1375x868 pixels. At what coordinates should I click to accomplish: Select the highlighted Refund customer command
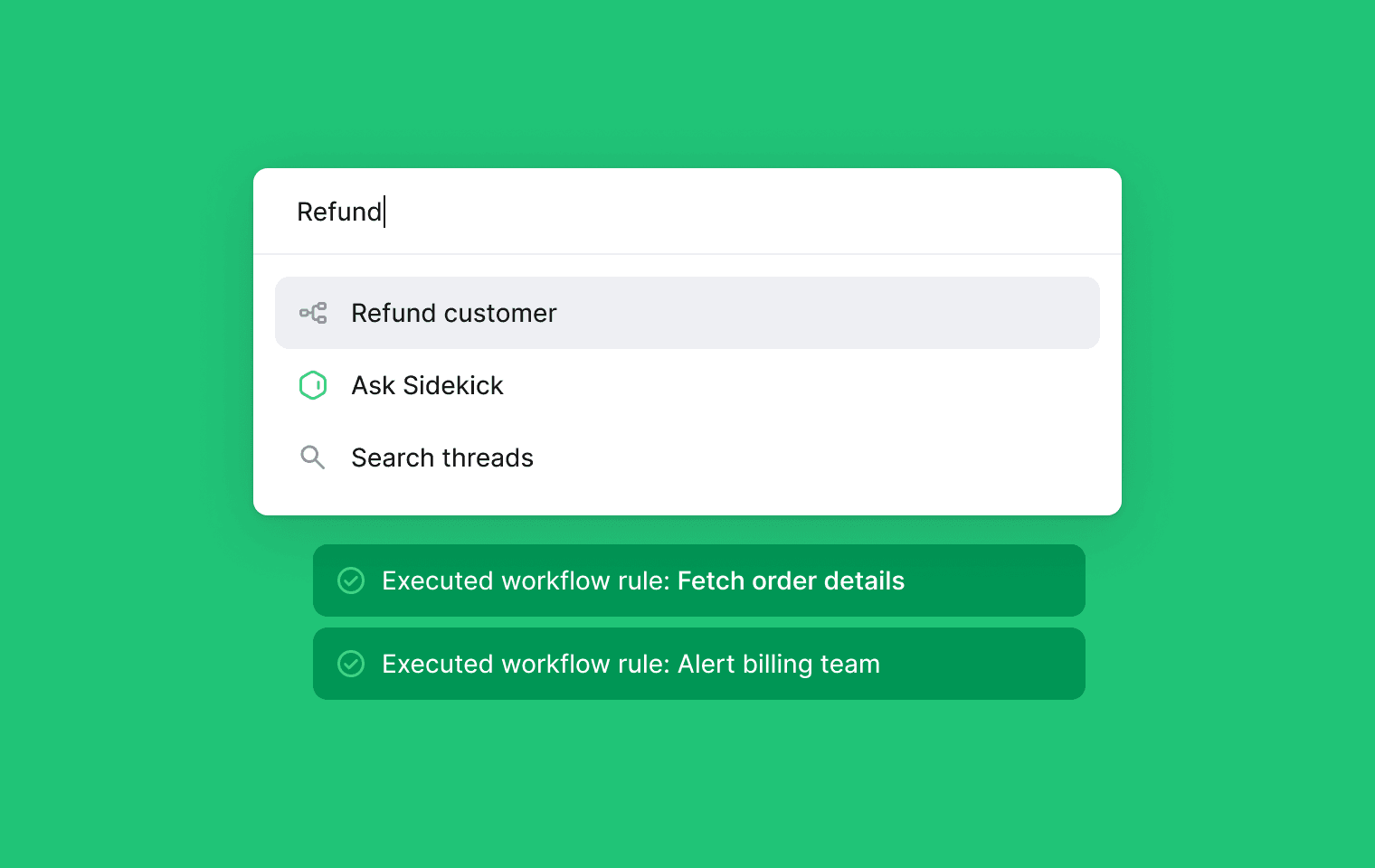pyautogui.click(x=687, y=313)
